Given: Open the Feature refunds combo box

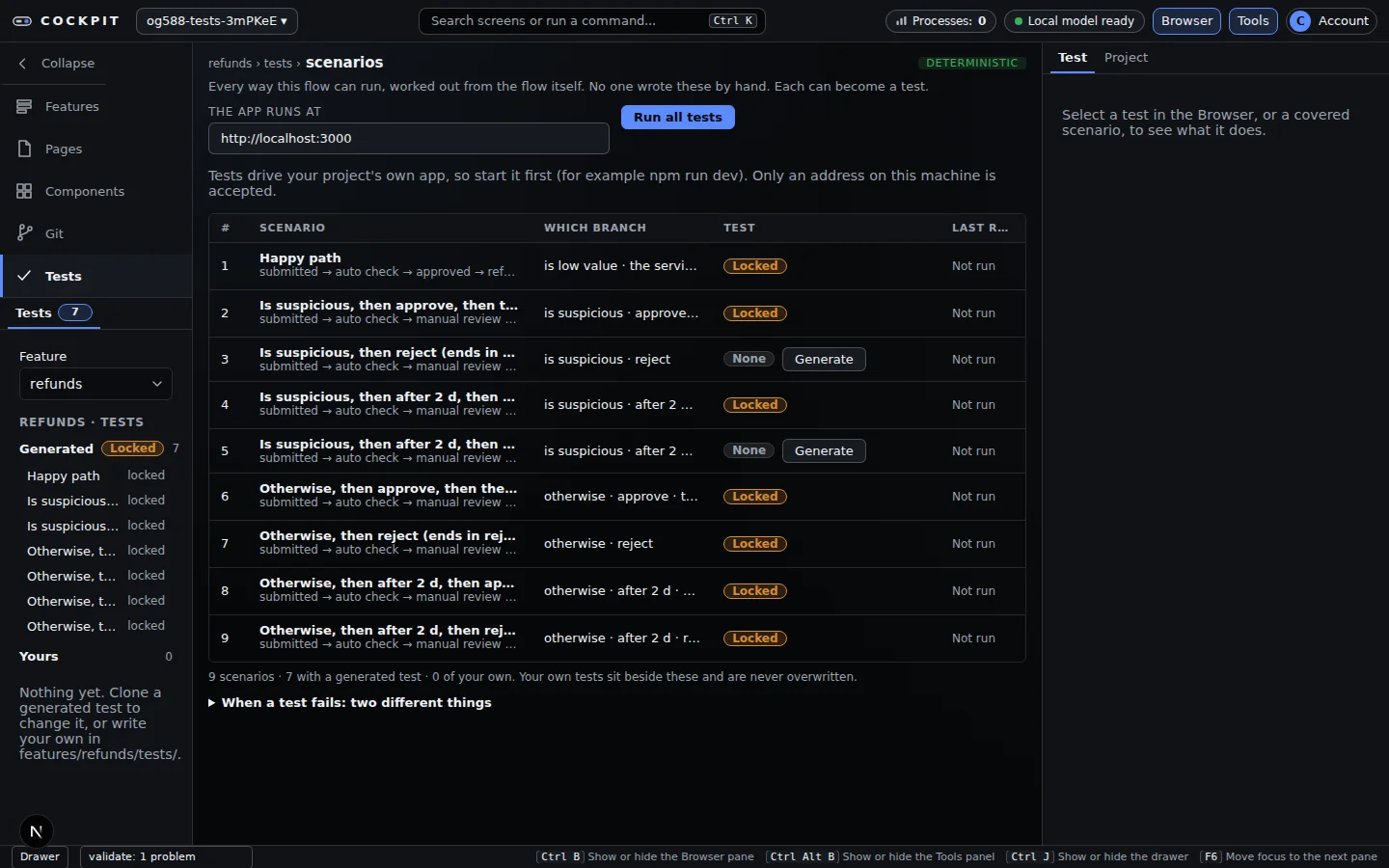Looking at the screenshot, I should pos(95,384).
